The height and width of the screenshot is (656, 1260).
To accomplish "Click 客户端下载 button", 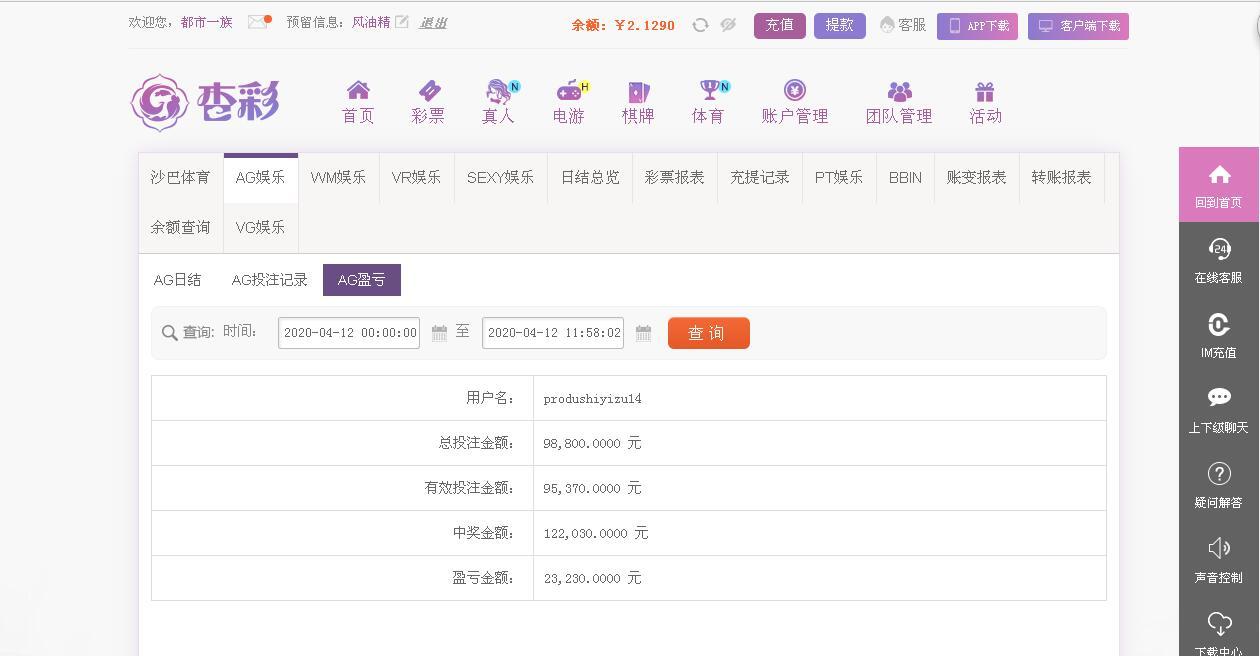I will (x=1078, y=26).
